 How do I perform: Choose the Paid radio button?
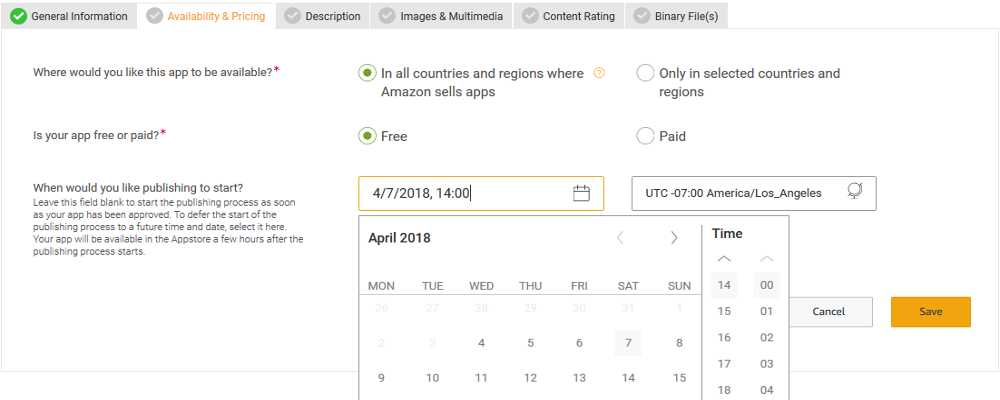645,136
